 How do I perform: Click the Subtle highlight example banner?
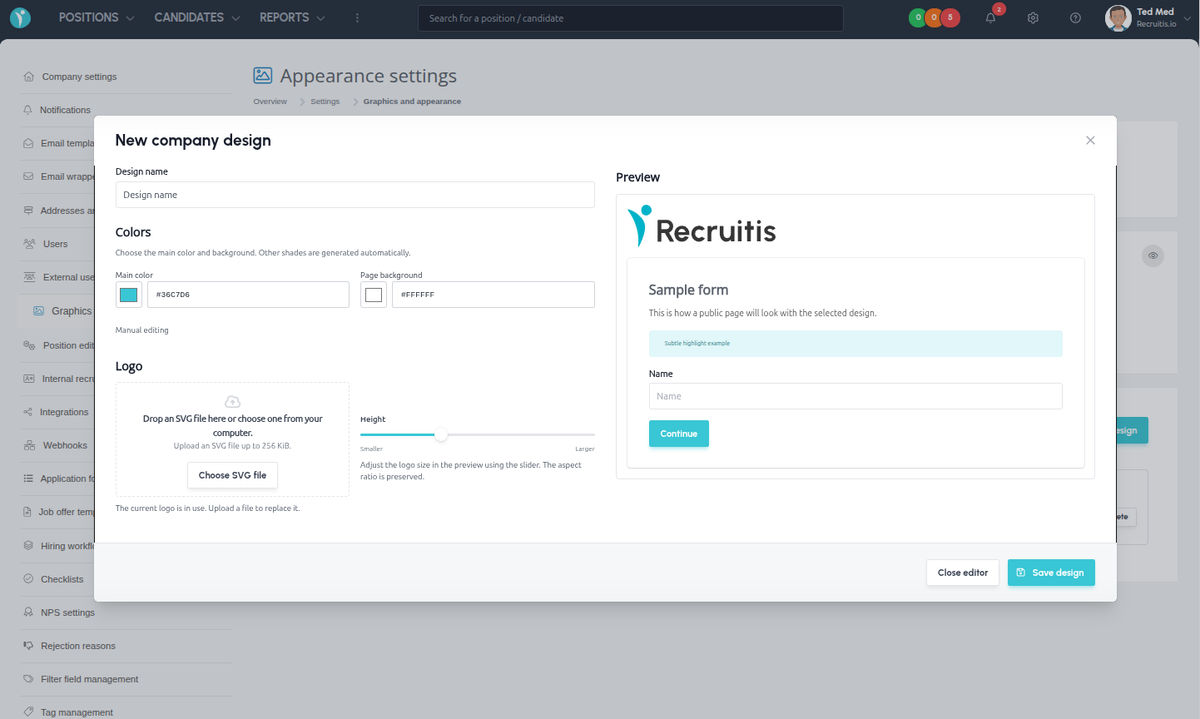click(855, 343)
